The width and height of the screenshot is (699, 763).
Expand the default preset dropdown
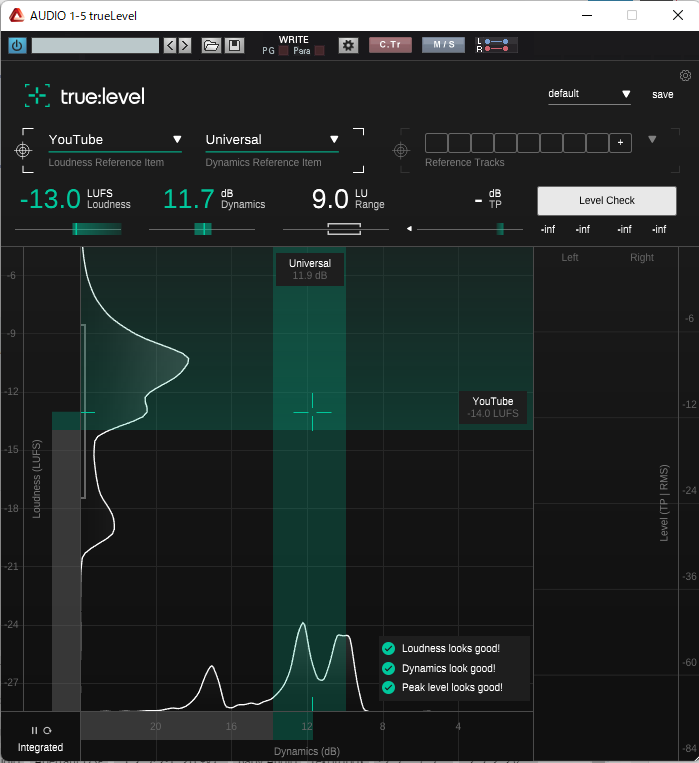[589, 94]
